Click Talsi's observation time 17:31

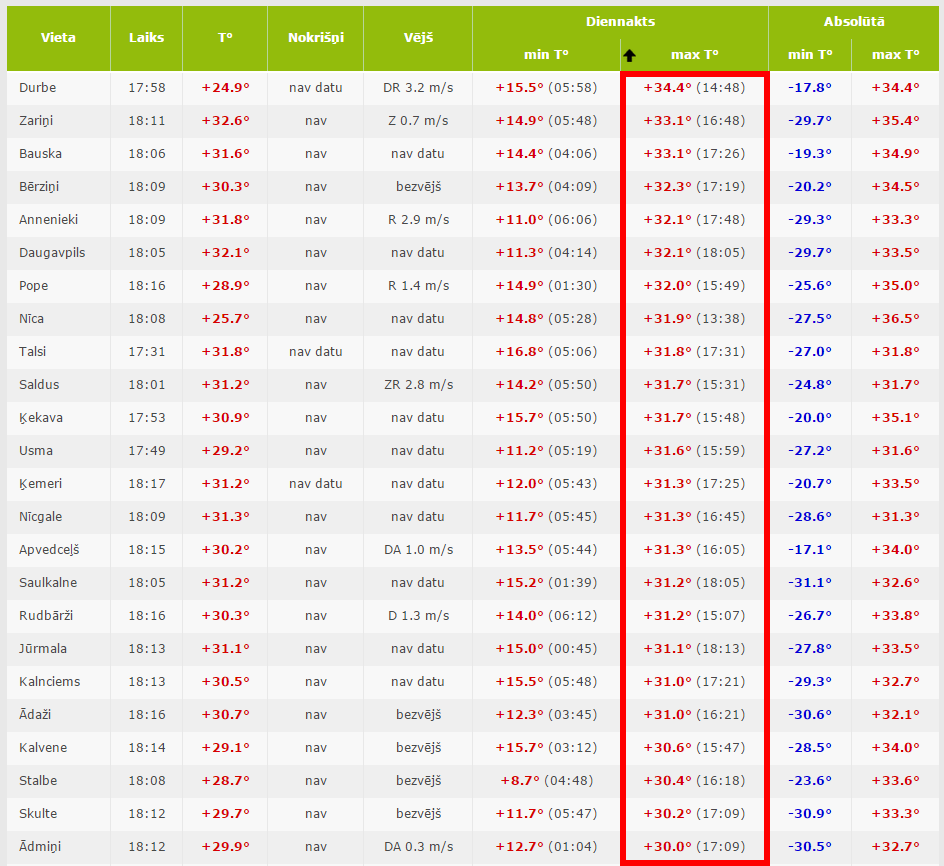point(146,351)
